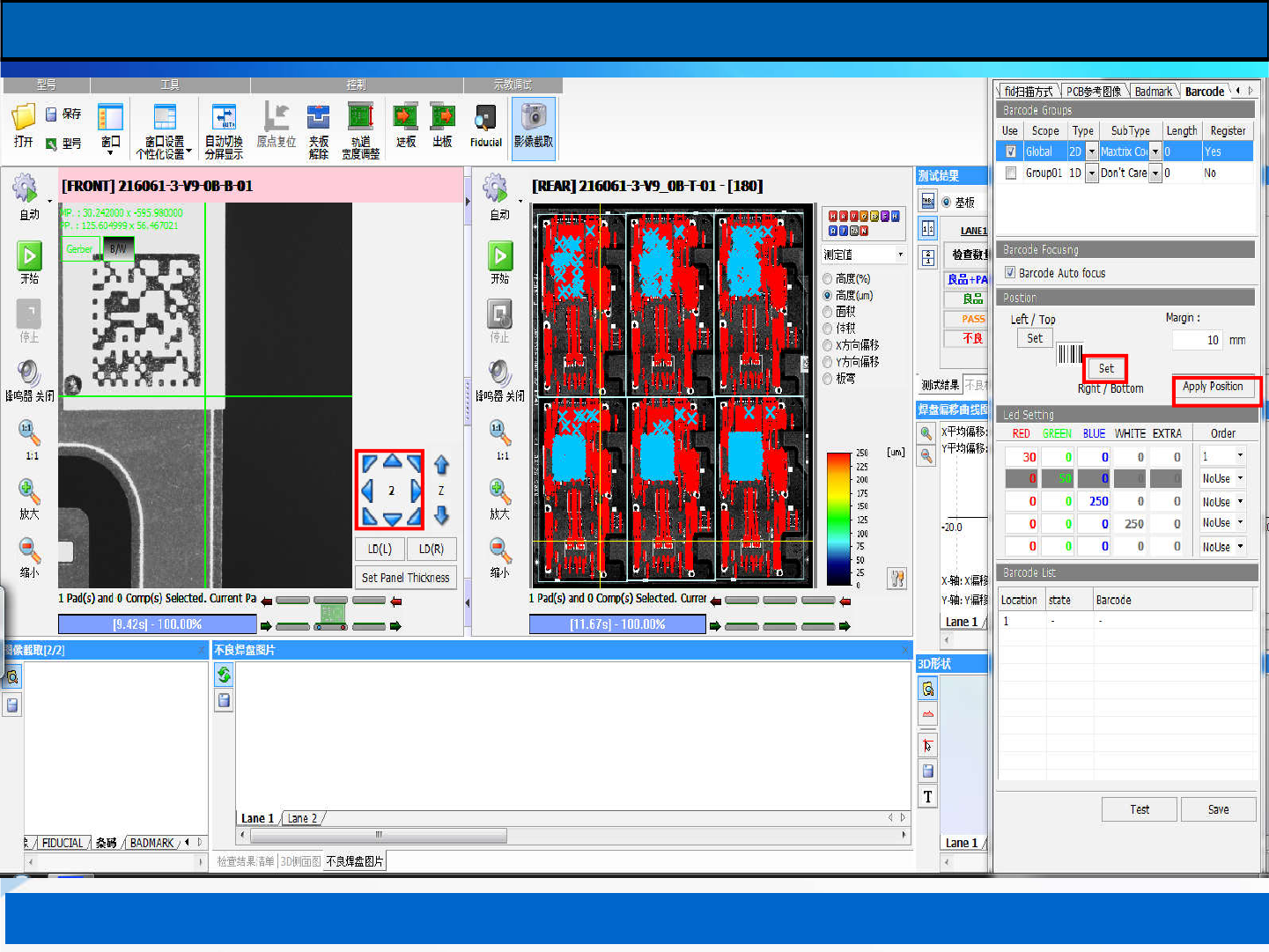Click the Margin value input field
The width and height of the screenshot is (1269, 952).
(x=1198, y=340)
